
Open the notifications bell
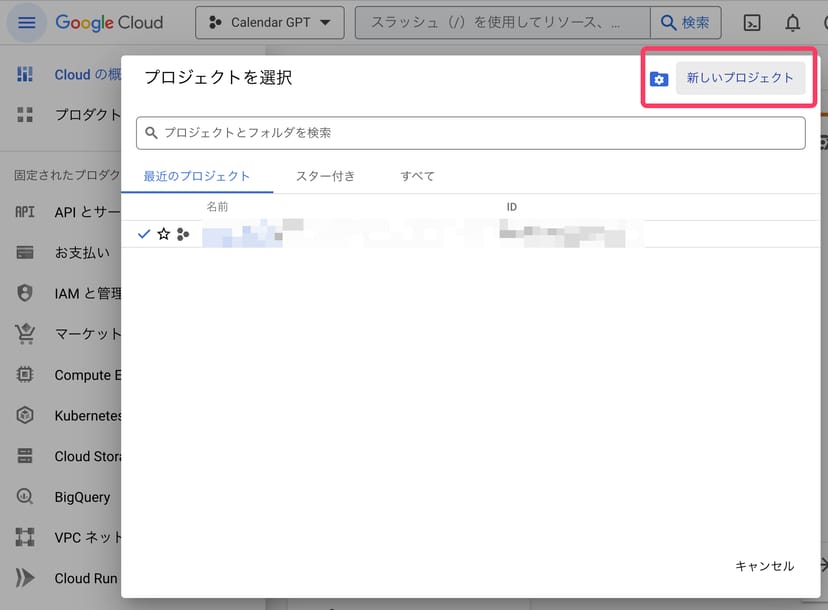click(792, 23)
